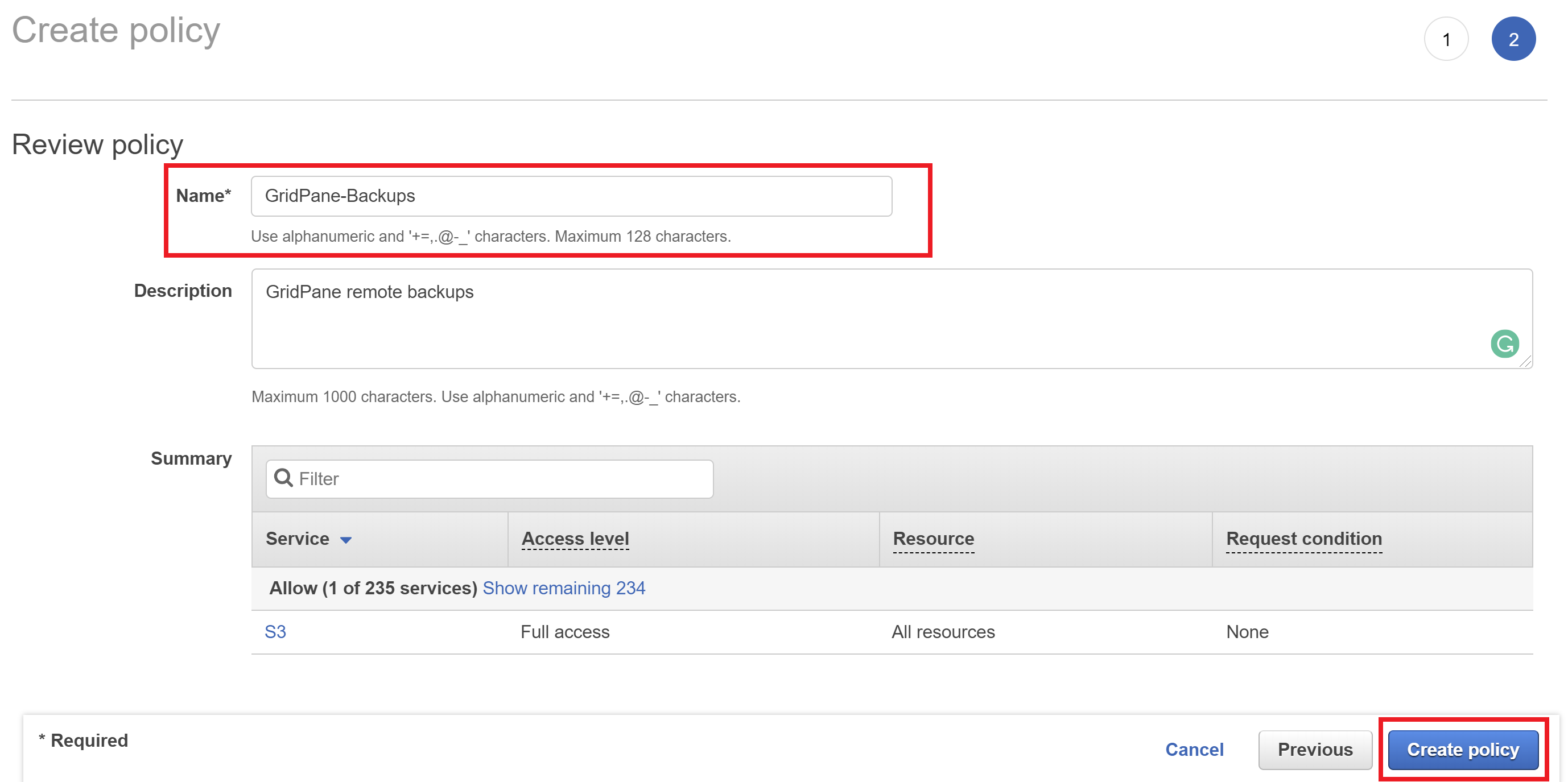Select step 2 circle indicator
Image resolution: width=1568 pixels, height=782 pixels.
click(1513, 39)
